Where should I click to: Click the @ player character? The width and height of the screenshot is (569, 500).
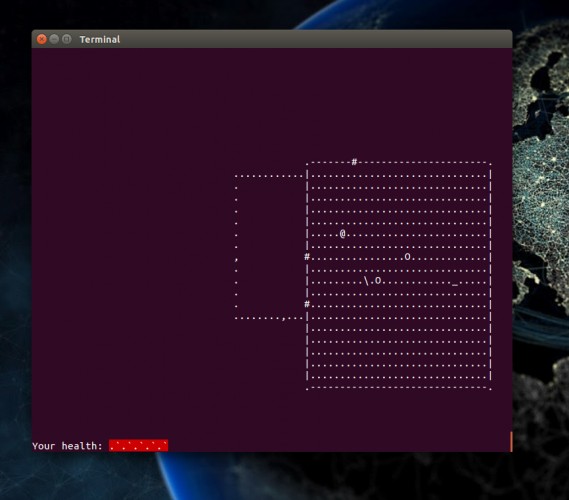coord(343,233)
